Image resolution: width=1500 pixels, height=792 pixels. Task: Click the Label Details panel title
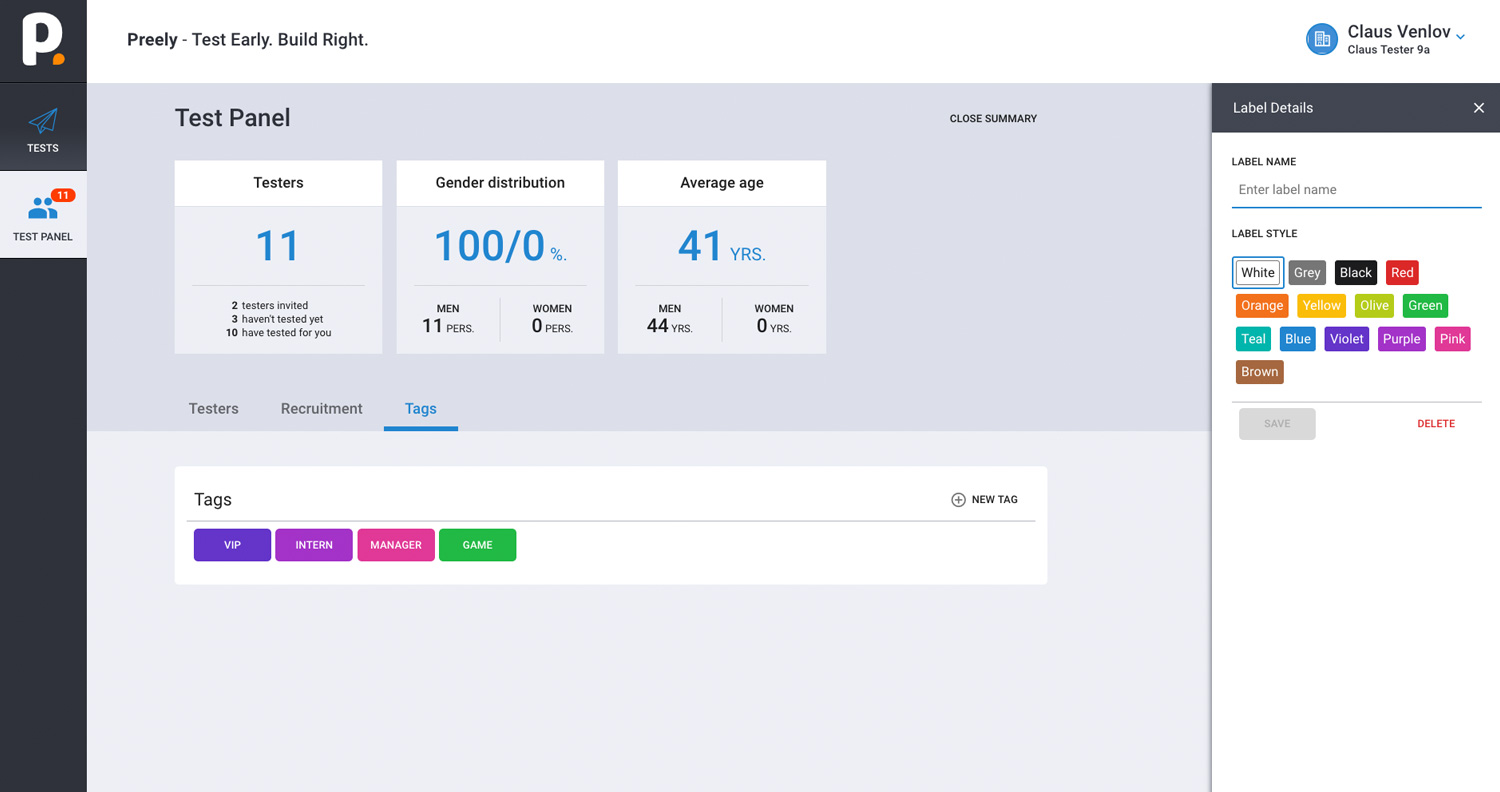(x=1273, y=108)
